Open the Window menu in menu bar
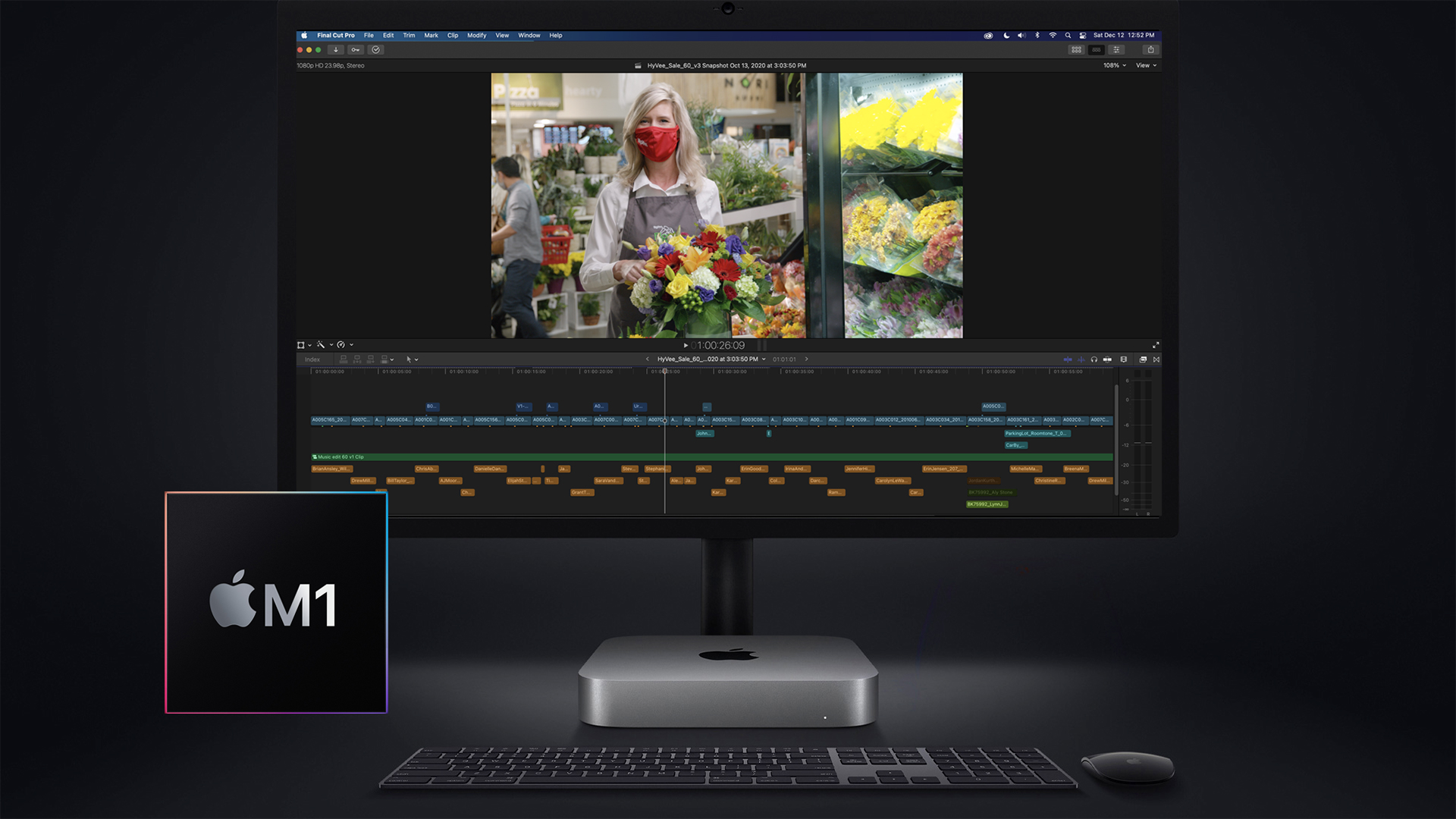The height and width of the screenshot is (819, 1456). pos(529,36)
